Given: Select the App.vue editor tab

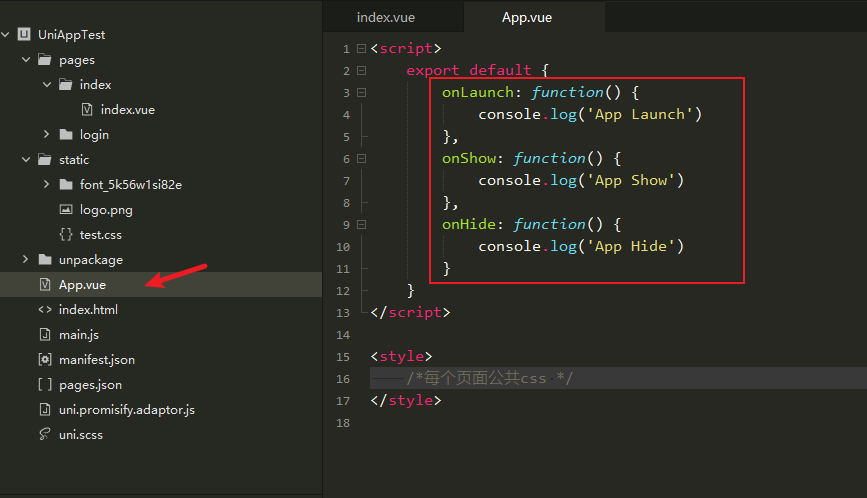Looking at the screenshot, I should (x=527, y=18).
